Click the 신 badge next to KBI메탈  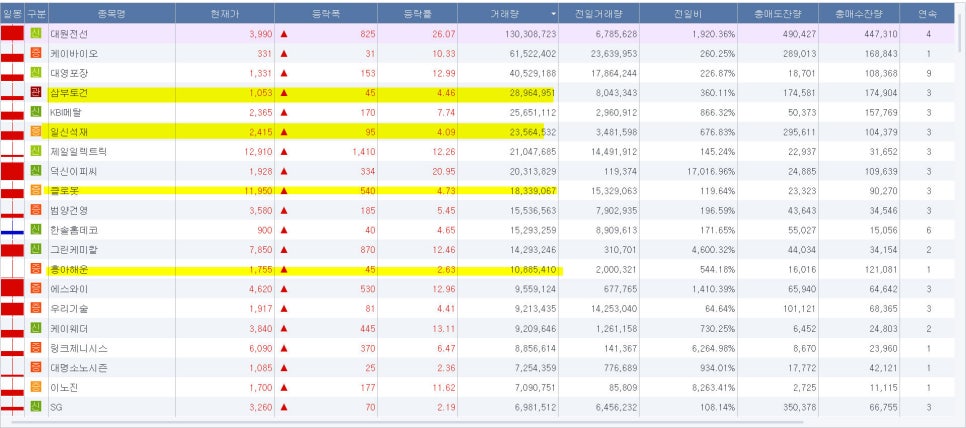click(36, 112)
